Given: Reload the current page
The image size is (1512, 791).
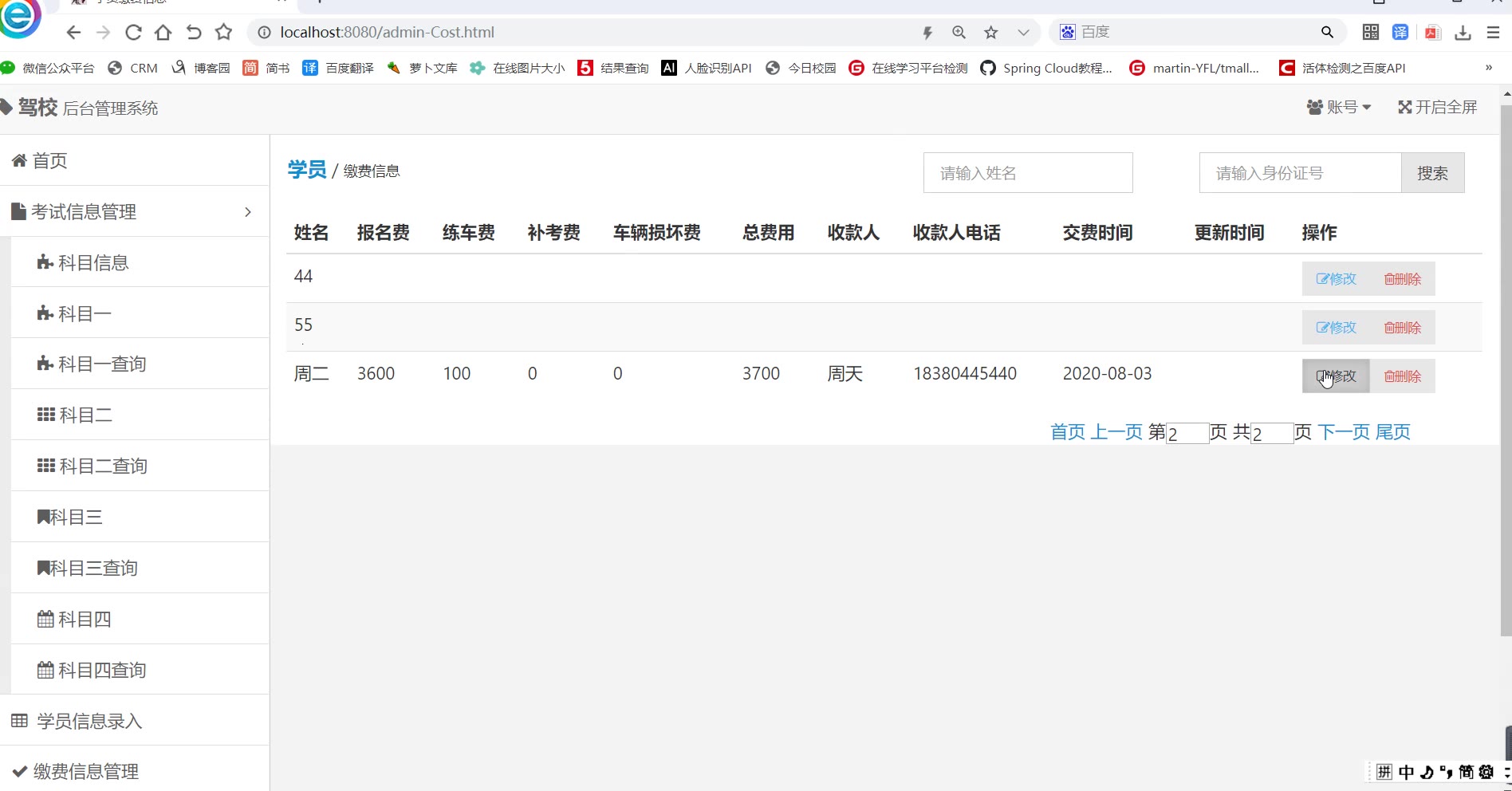Looking at the screenshot, I should coord(133,33).
